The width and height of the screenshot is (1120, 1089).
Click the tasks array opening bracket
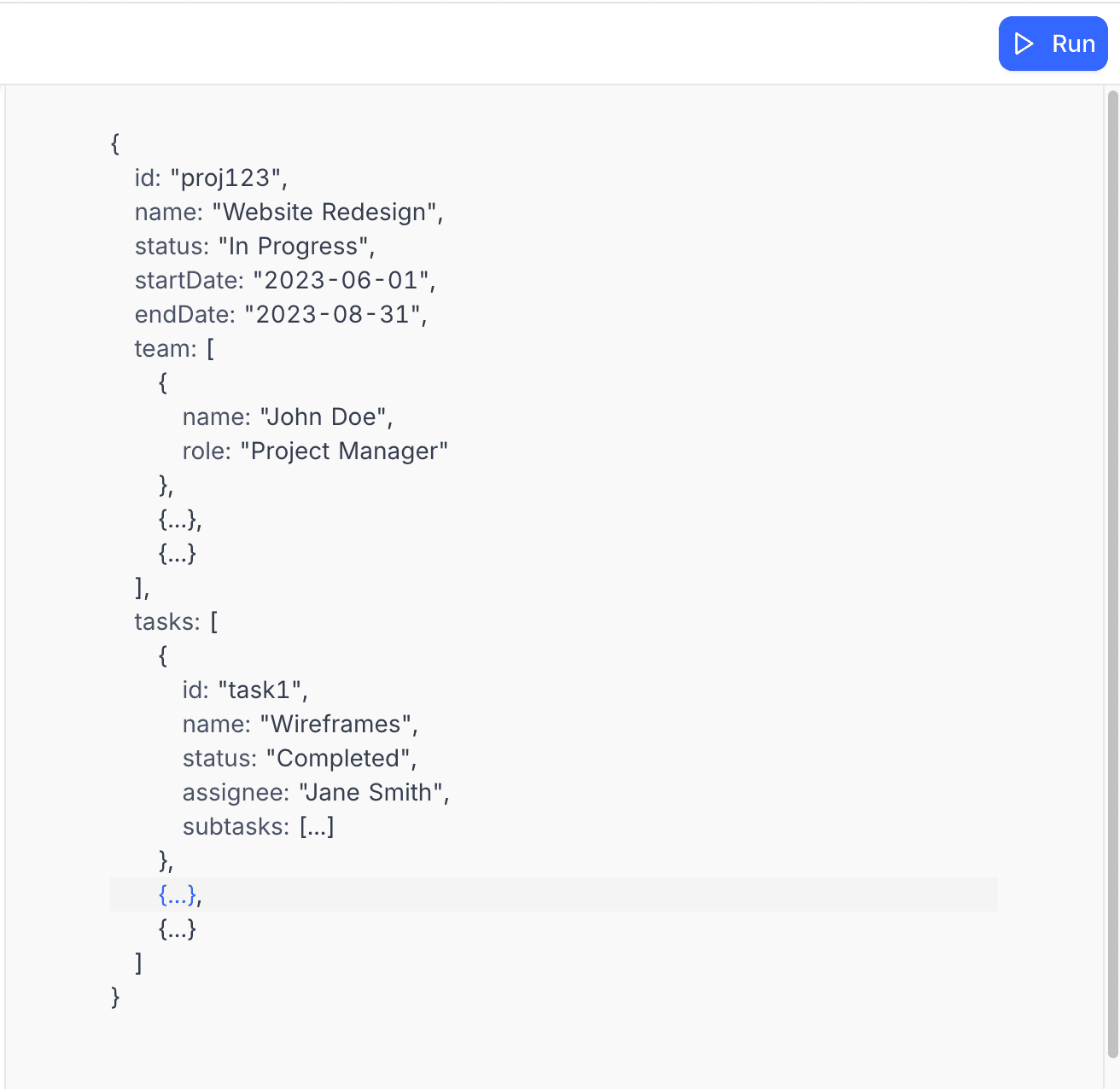click(213, 621)
